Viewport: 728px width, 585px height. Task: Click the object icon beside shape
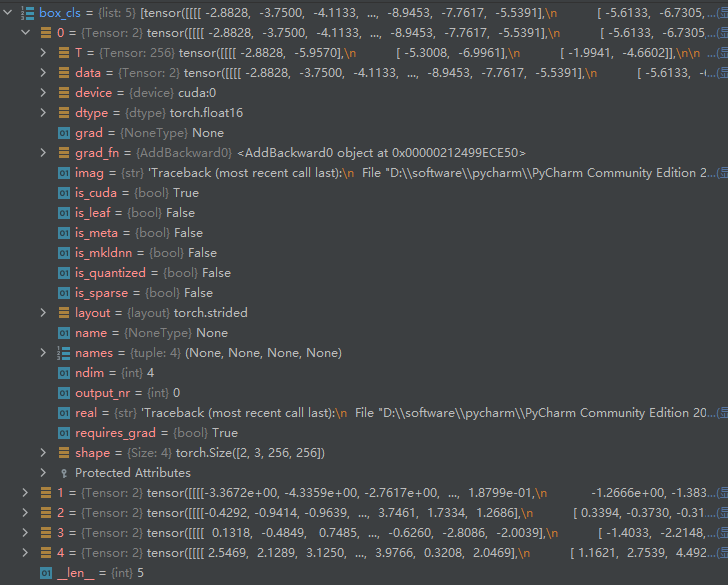(x=64, y=452)
